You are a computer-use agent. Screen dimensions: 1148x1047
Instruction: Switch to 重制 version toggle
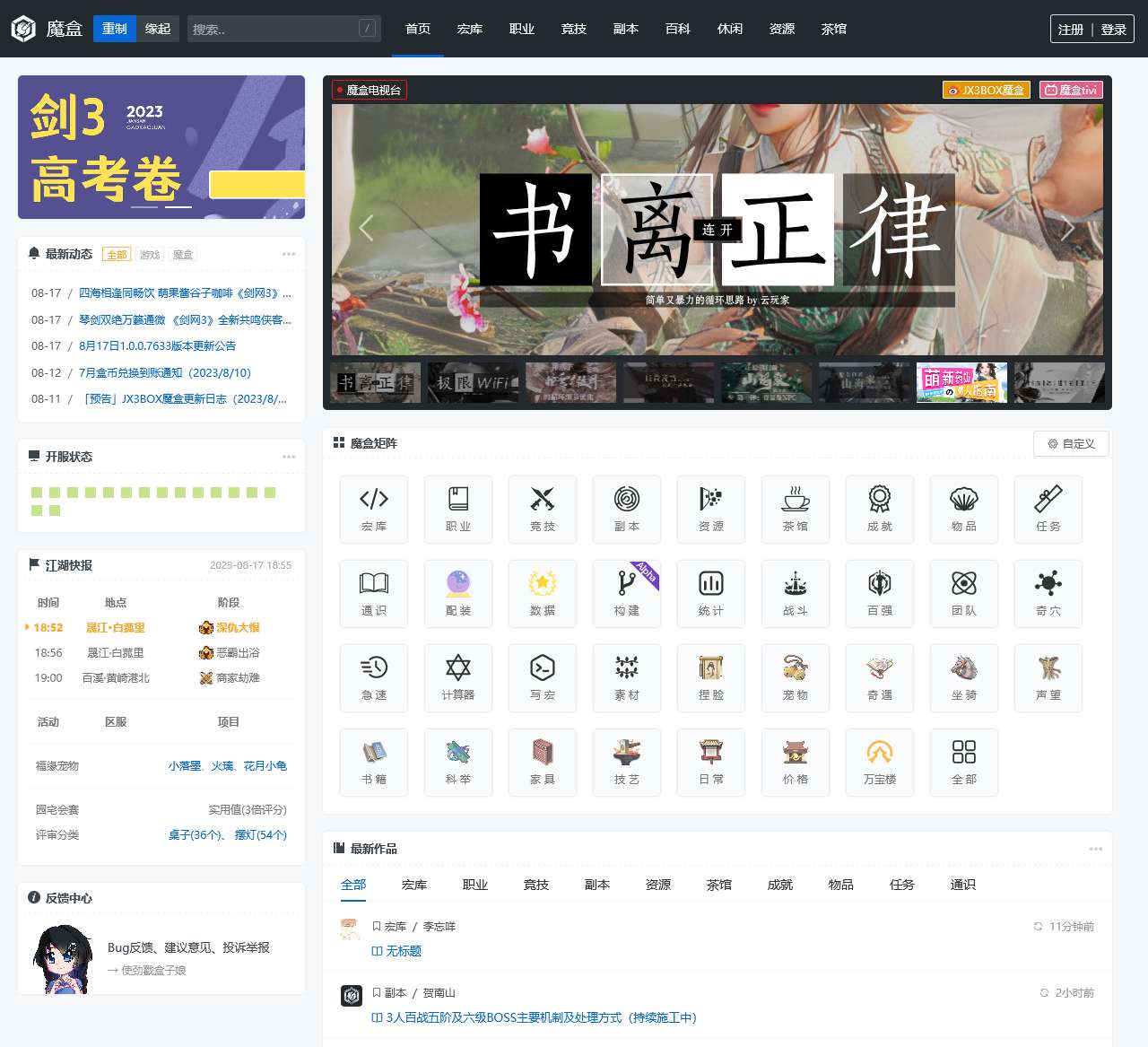tap(115, 29)
